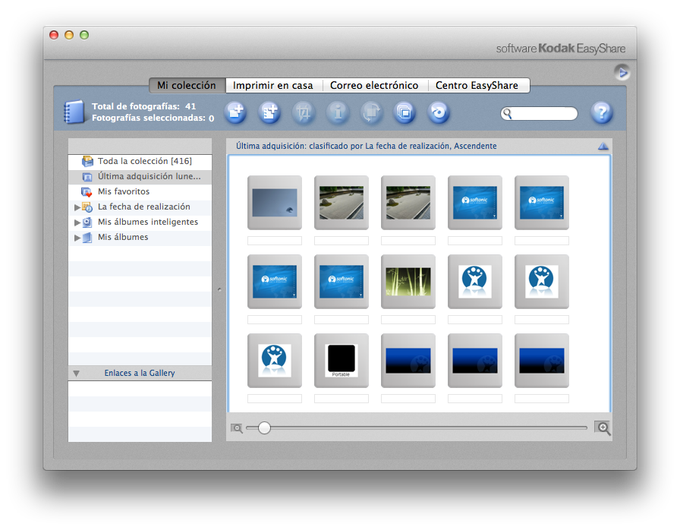
Task: Click the Mis favoritos heart icon
Action: pos(87,192)
